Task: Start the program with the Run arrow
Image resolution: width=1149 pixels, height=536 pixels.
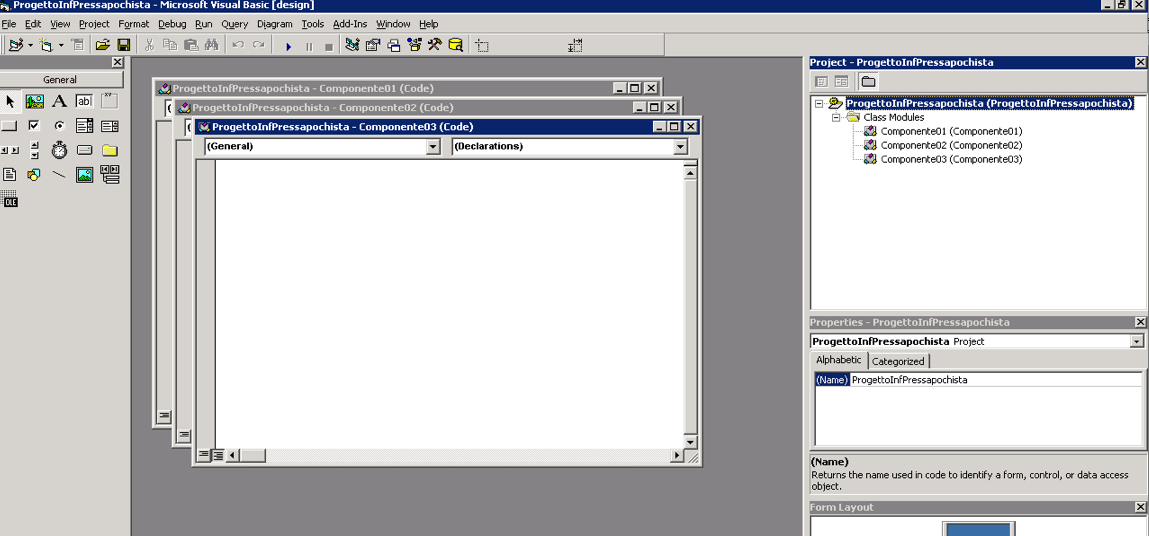Action: (288, 46)
